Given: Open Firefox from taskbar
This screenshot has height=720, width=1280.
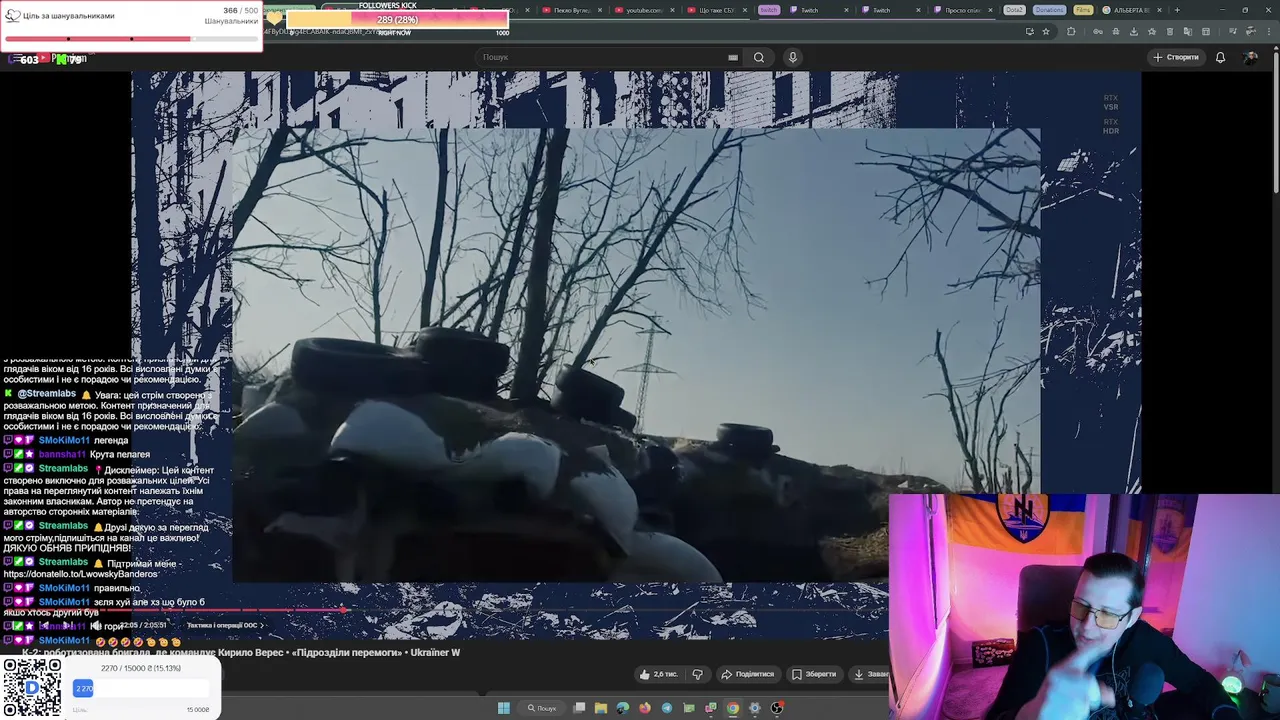Looking at the screenshot, I should pyautogui.click(x=645, y=708).
